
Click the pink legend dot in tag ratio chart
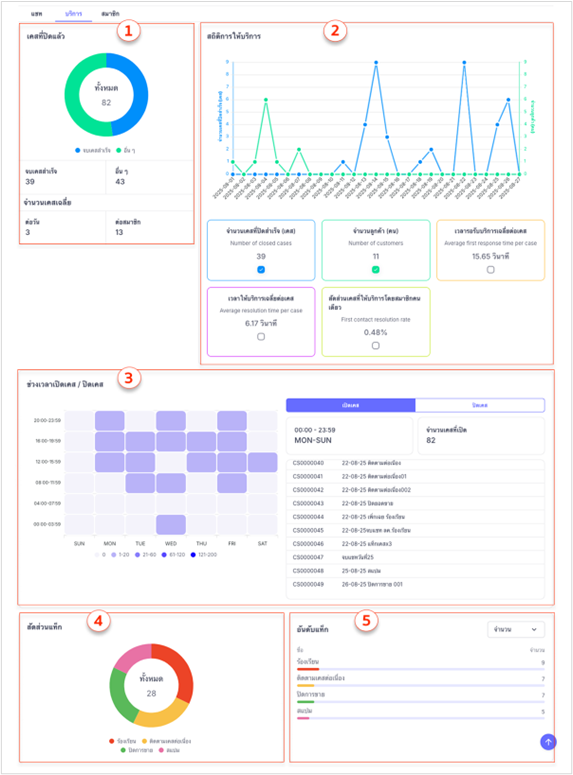tap(161, 750)
